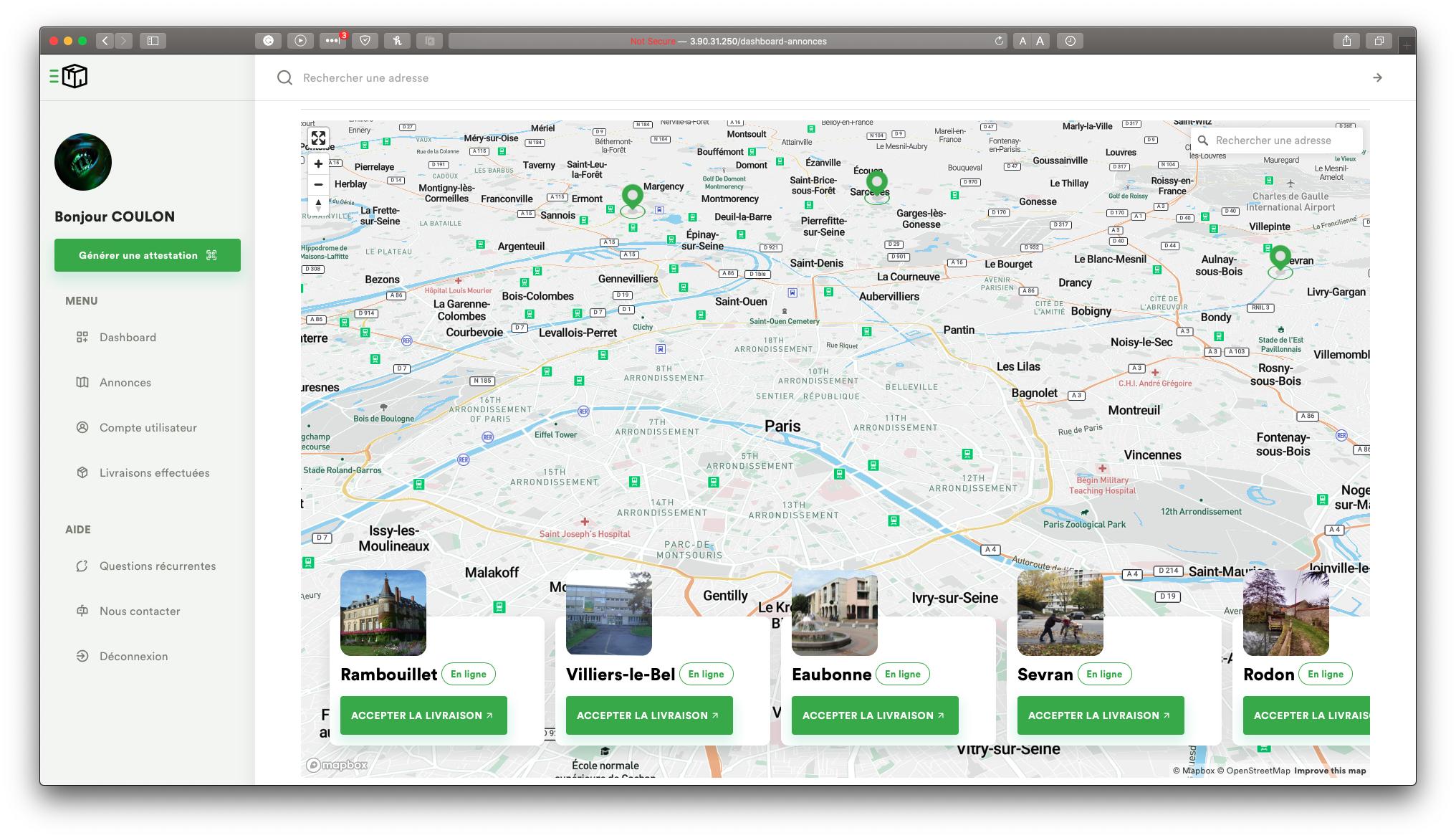The height and width of the screenshot is (838, 1456).
Task: Open the Dashboard menu item
Action: [128, 338]
